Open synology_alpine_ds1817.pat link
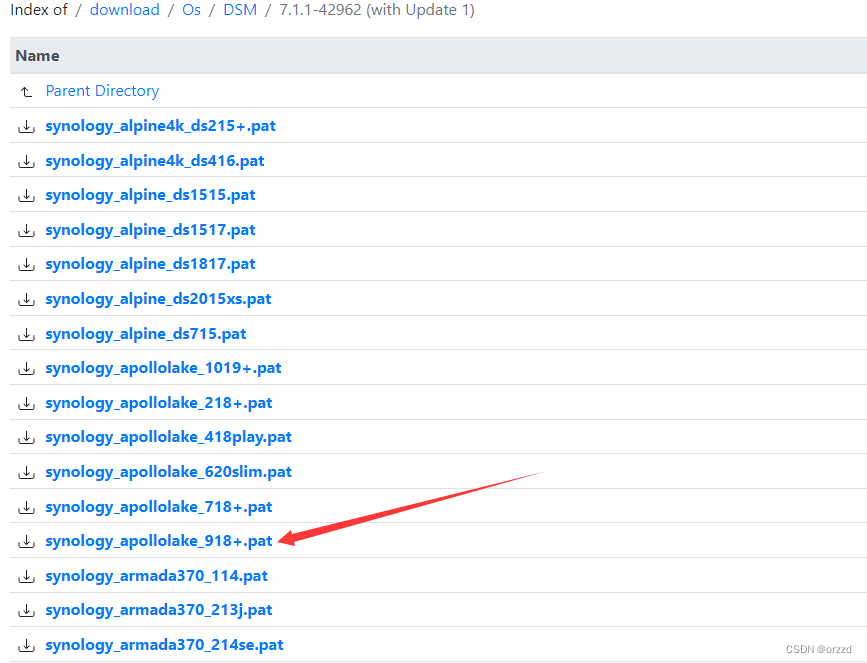Viewport: 867px width, 663px height. click(150, 264)
